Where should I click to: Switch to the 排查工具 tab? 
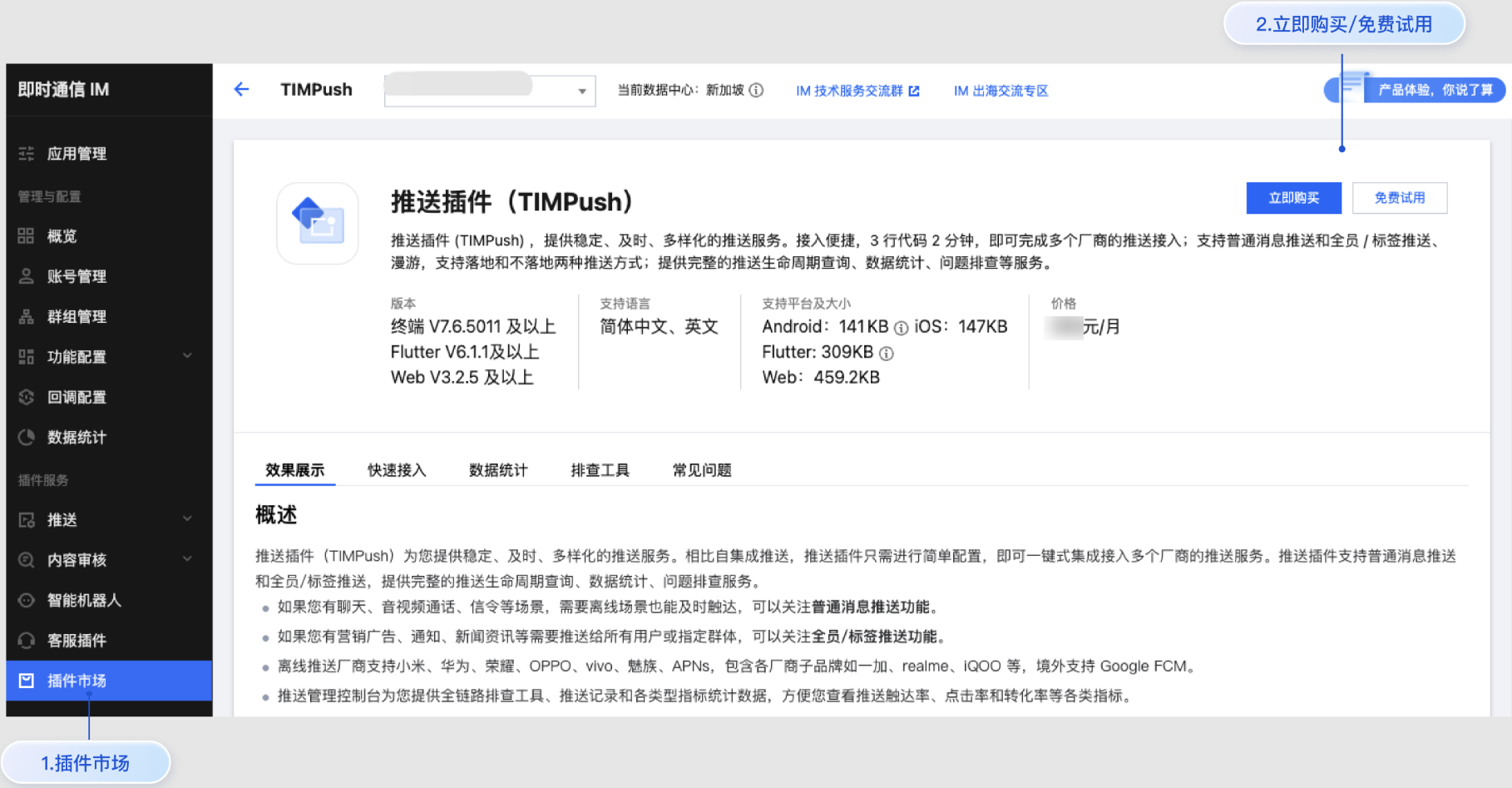(600, 470)
